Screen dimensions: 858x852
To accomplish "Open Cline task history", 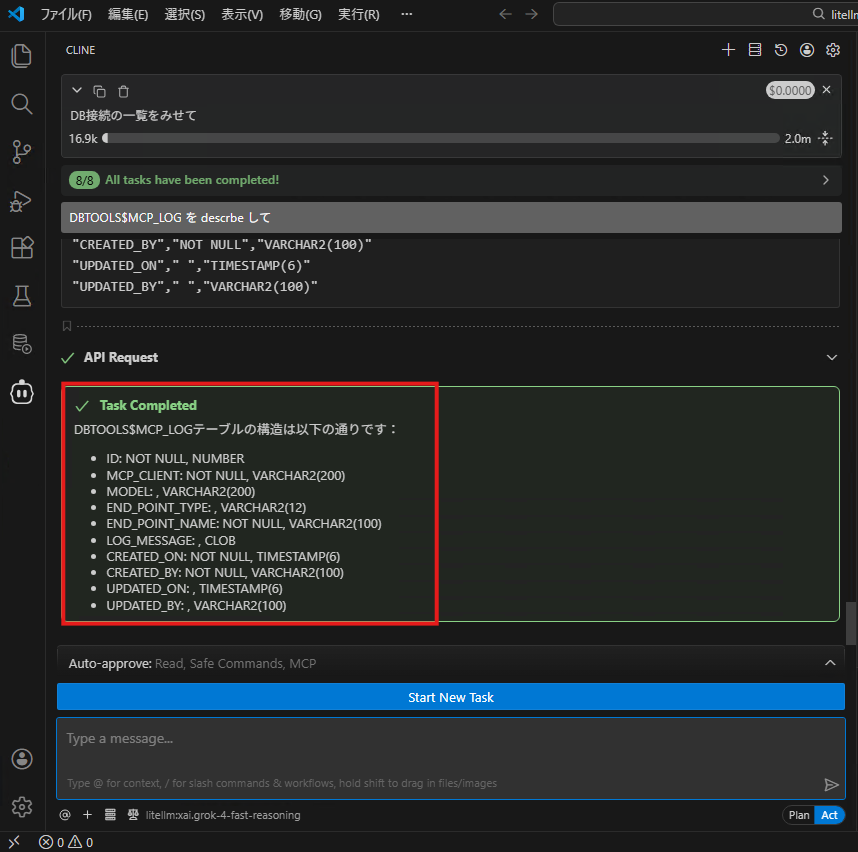I will [781, 50].
